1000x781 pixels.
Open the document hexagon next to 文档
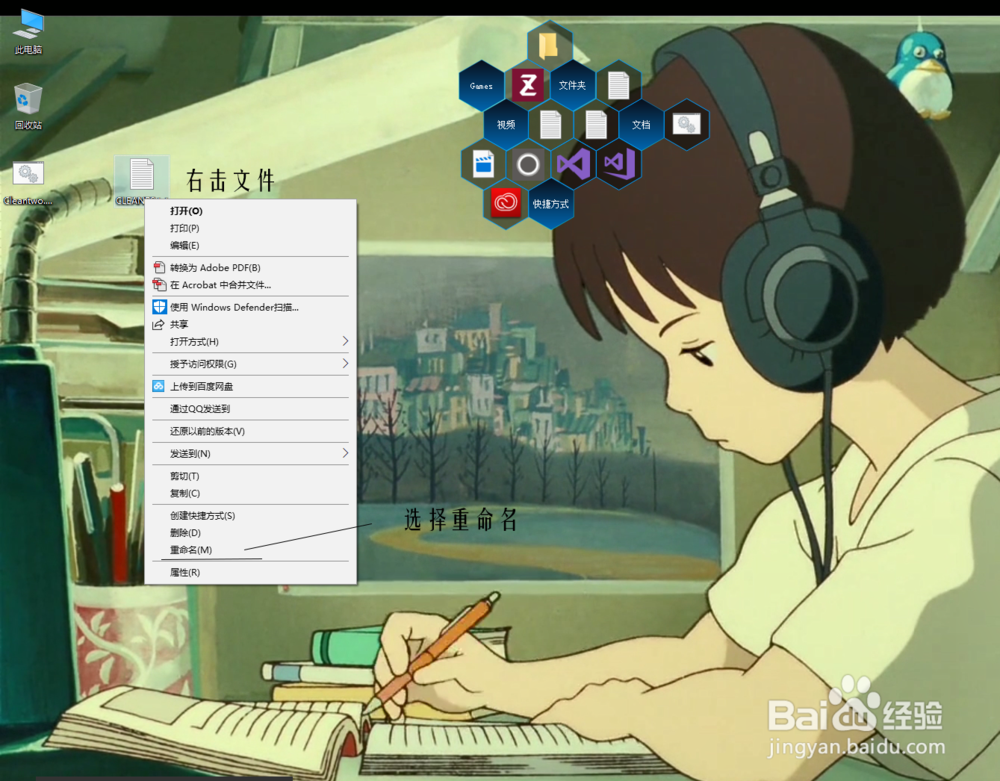(x=596, y=125)
